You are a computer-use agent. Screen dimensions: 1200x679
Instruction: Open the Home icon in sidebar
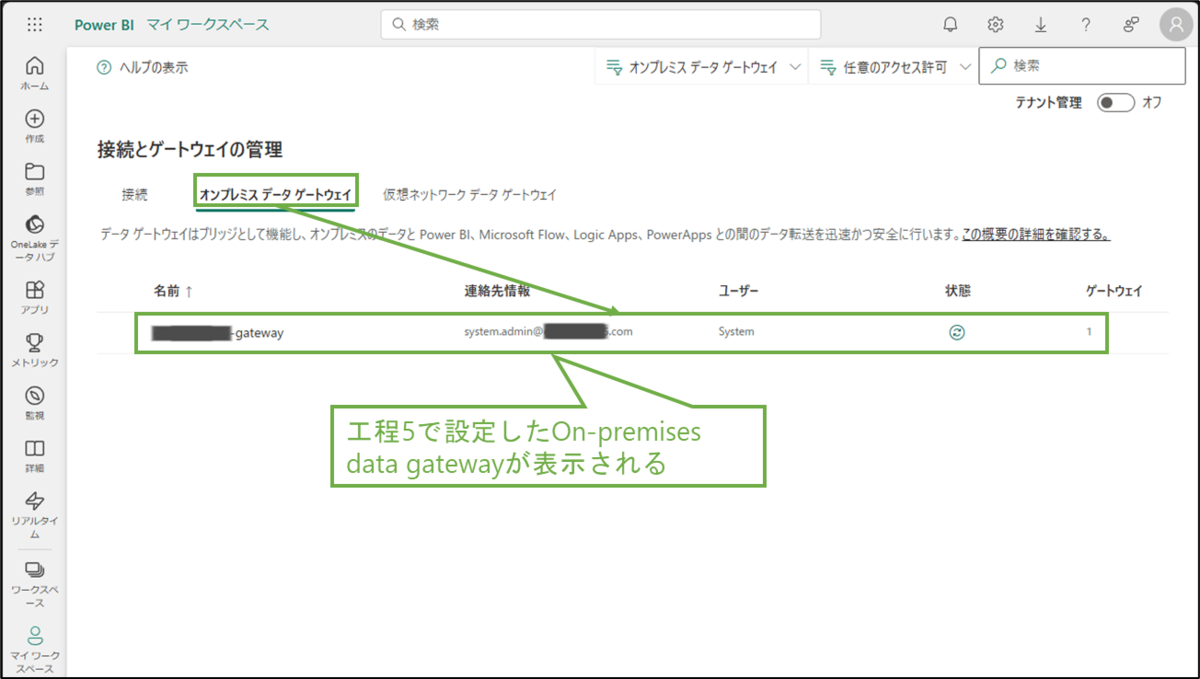[x=34, y=73]
